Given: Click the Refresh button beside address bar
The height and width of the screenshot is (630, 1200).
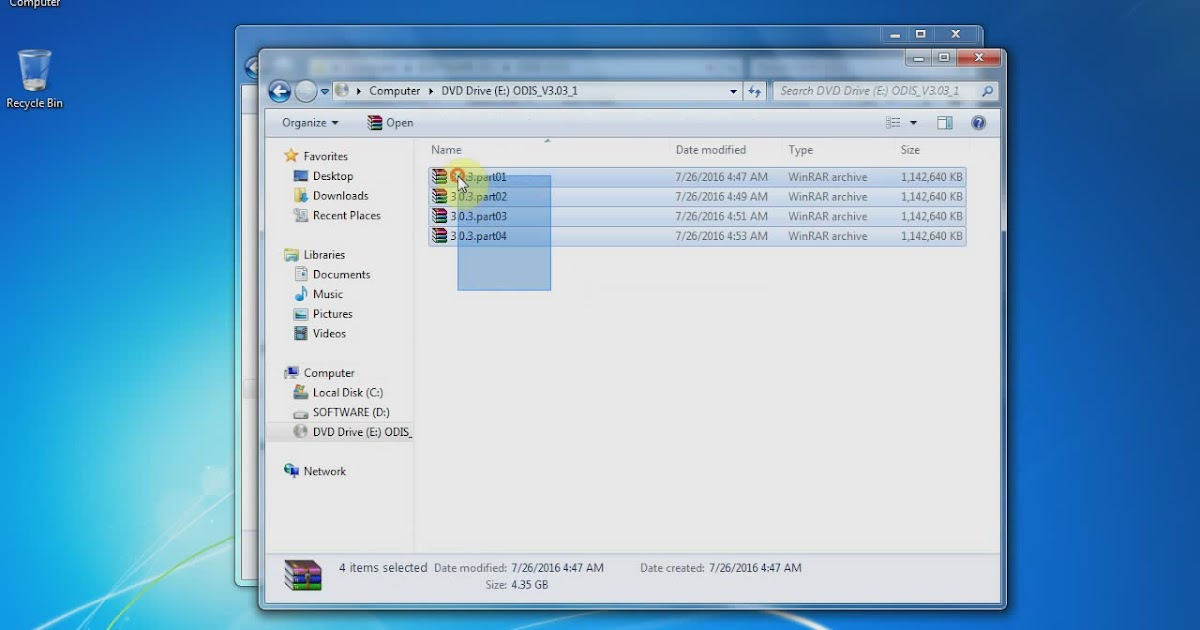Looking at the screenshot, I should click(755, 91).
